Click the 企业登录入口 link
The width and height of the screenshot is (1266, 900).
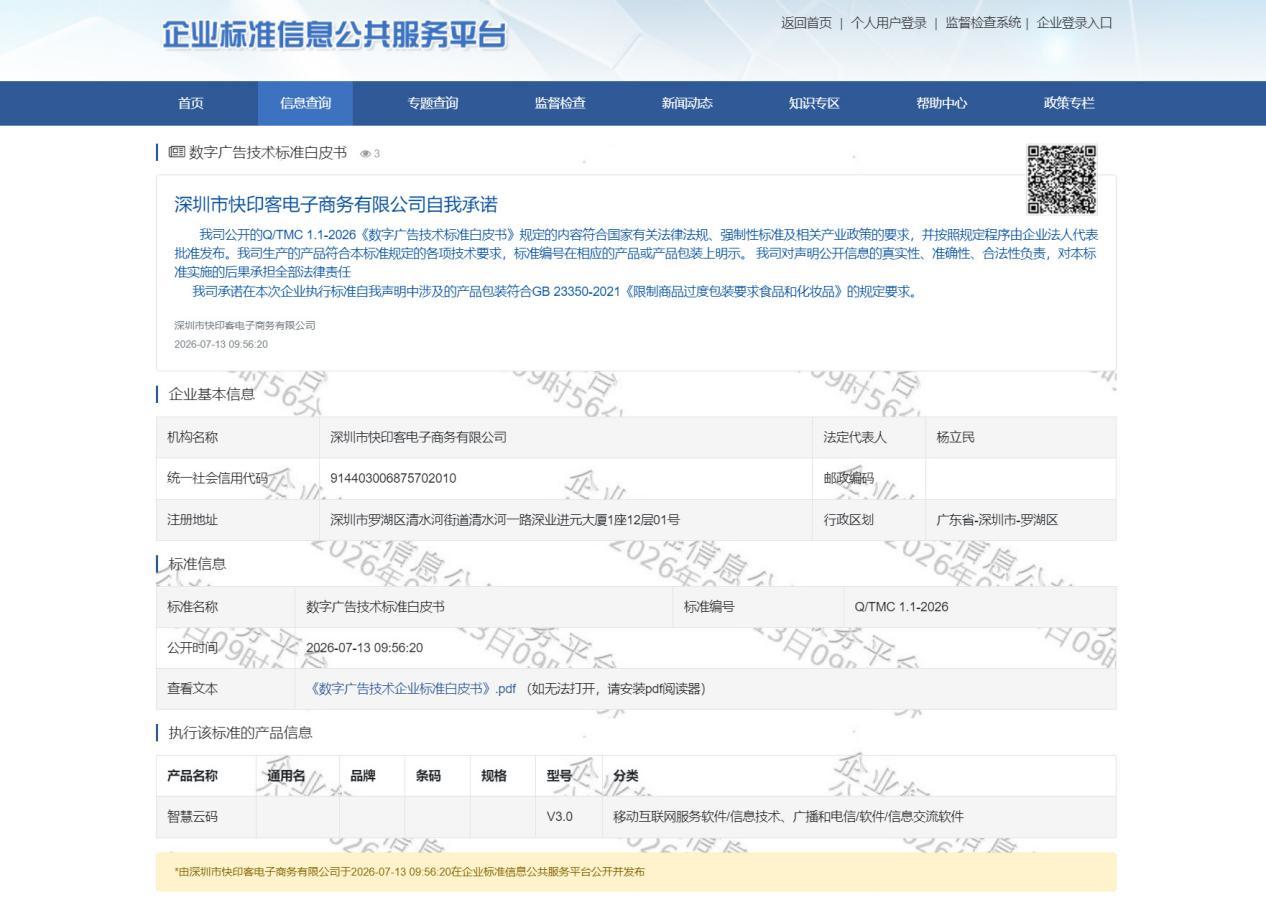coord(1075,23)
